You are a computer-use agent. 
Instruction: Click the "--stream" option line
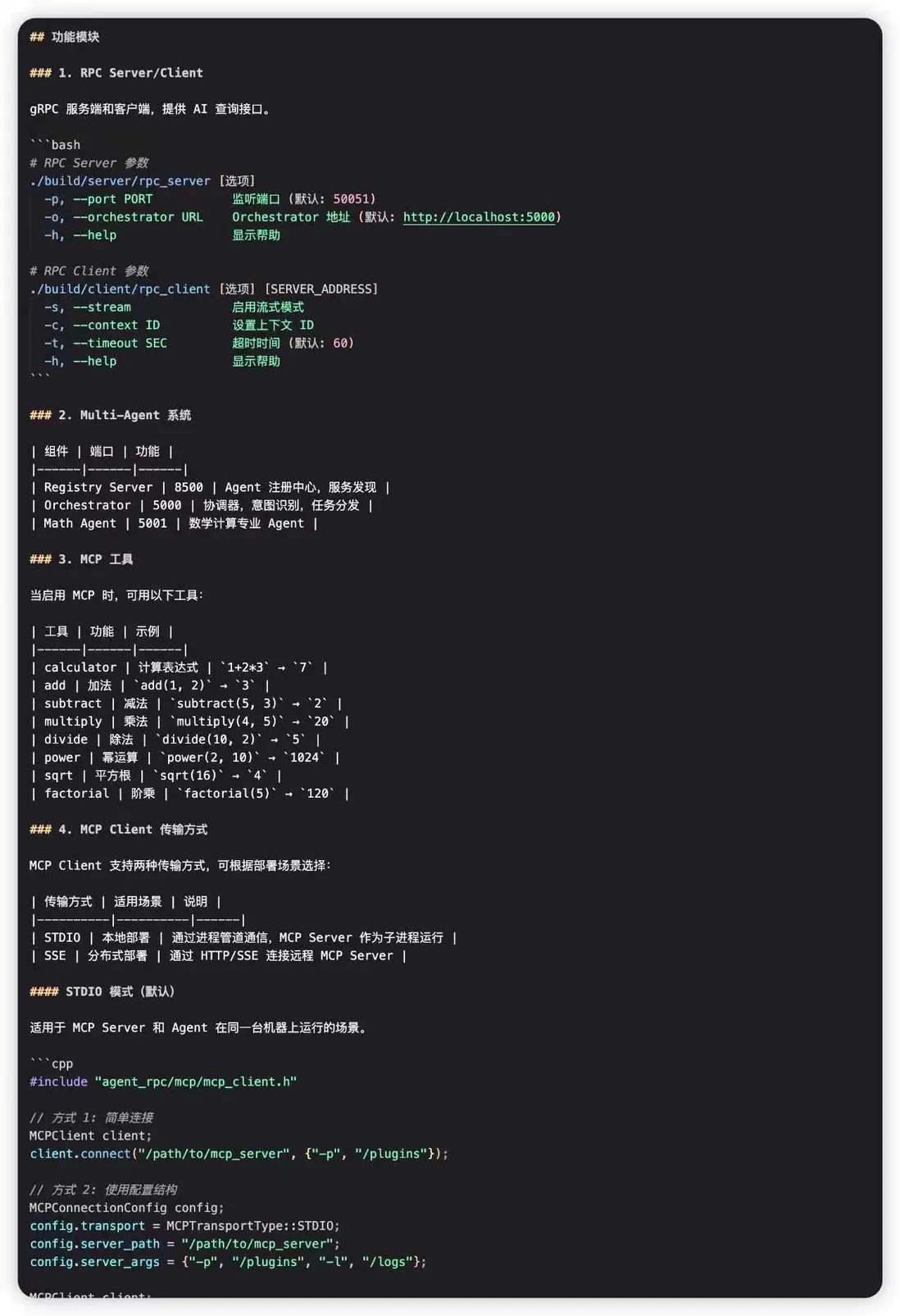tap(102, 307)
